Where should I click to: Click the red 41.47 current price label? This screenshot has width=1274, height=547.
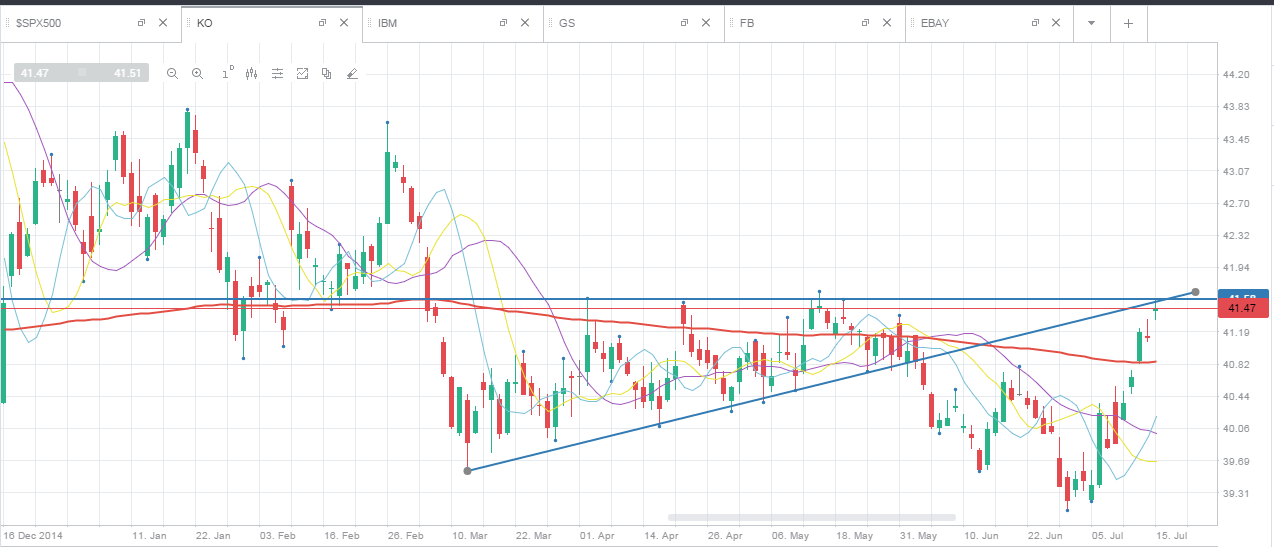[1245, 309]
